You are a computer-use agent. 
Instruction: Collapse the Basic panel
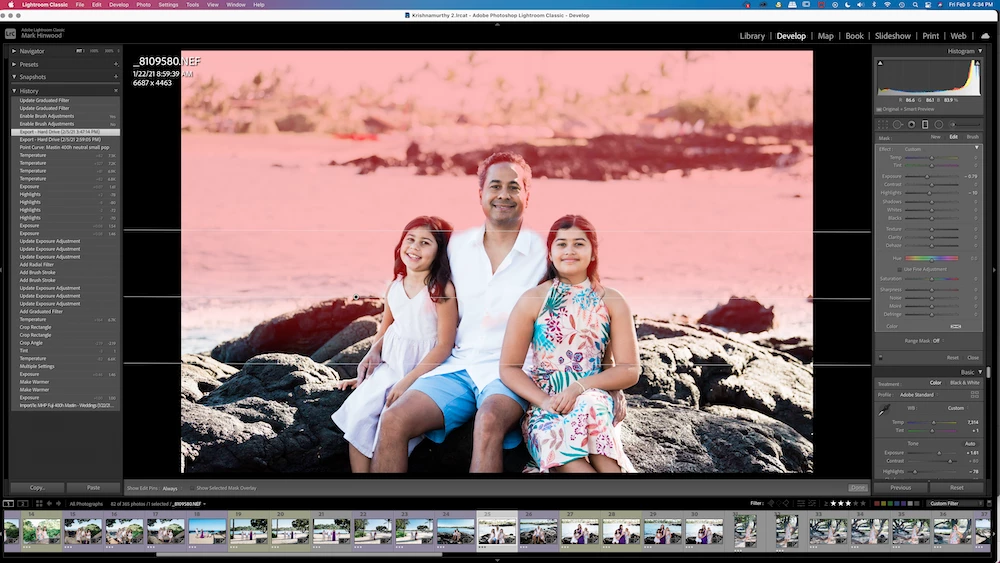980,372
